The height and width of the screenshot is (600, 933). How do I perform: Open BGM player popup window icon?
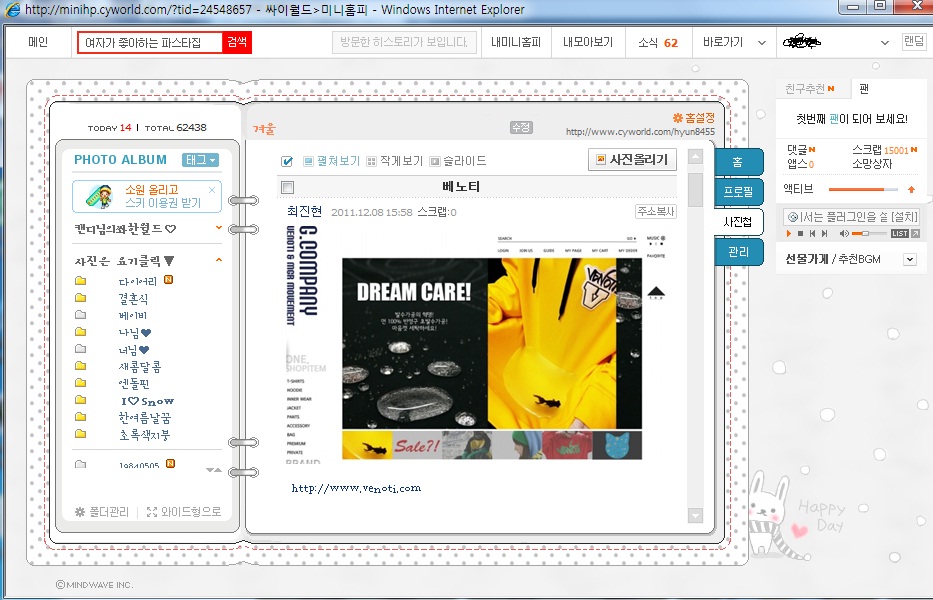(916, 234)
